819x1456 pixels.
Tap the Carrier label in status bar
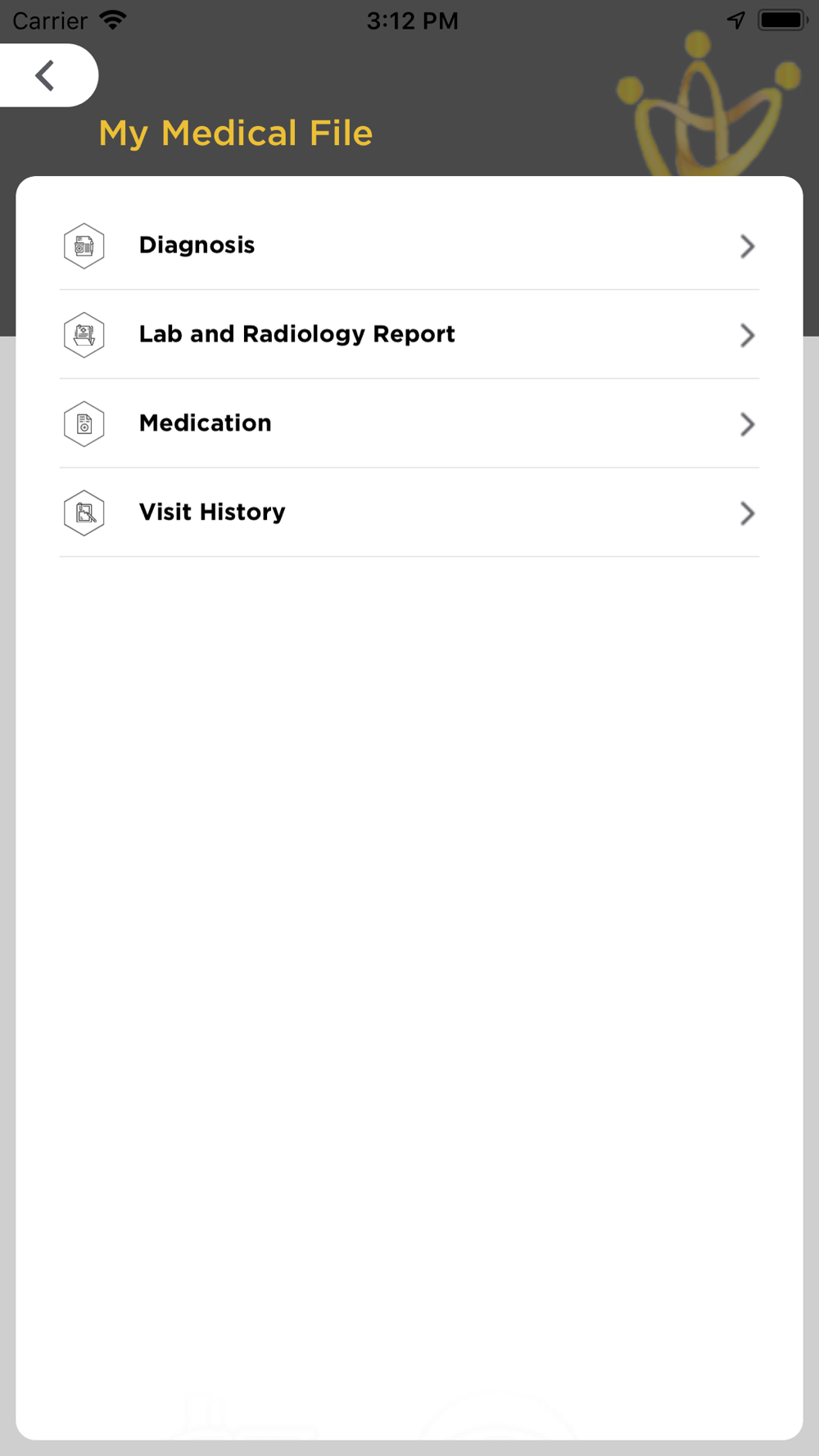pos(50,20)
